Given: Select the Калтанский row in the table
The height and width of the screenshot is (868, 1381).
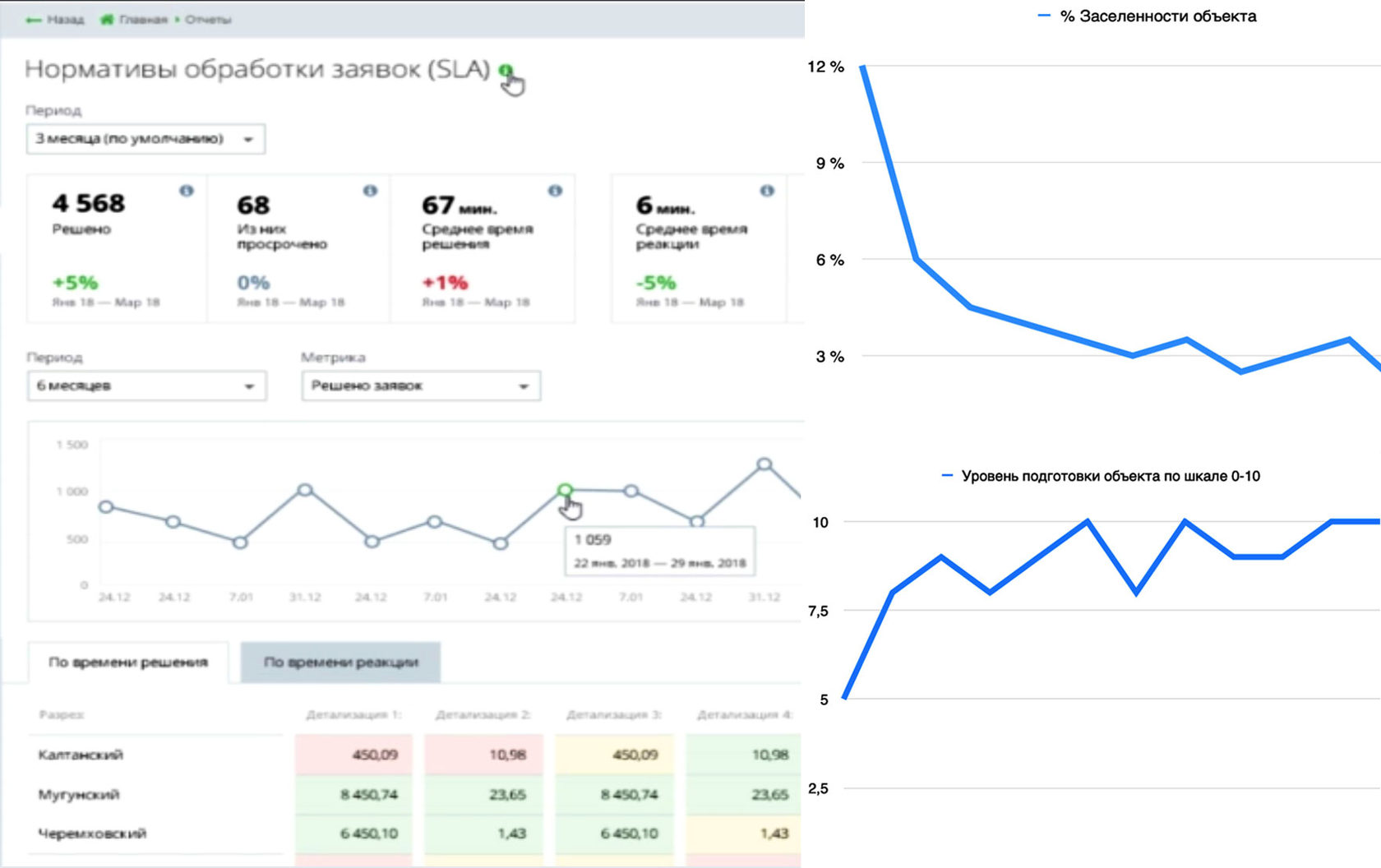Looking at the screenshot, I should (81, 755).
